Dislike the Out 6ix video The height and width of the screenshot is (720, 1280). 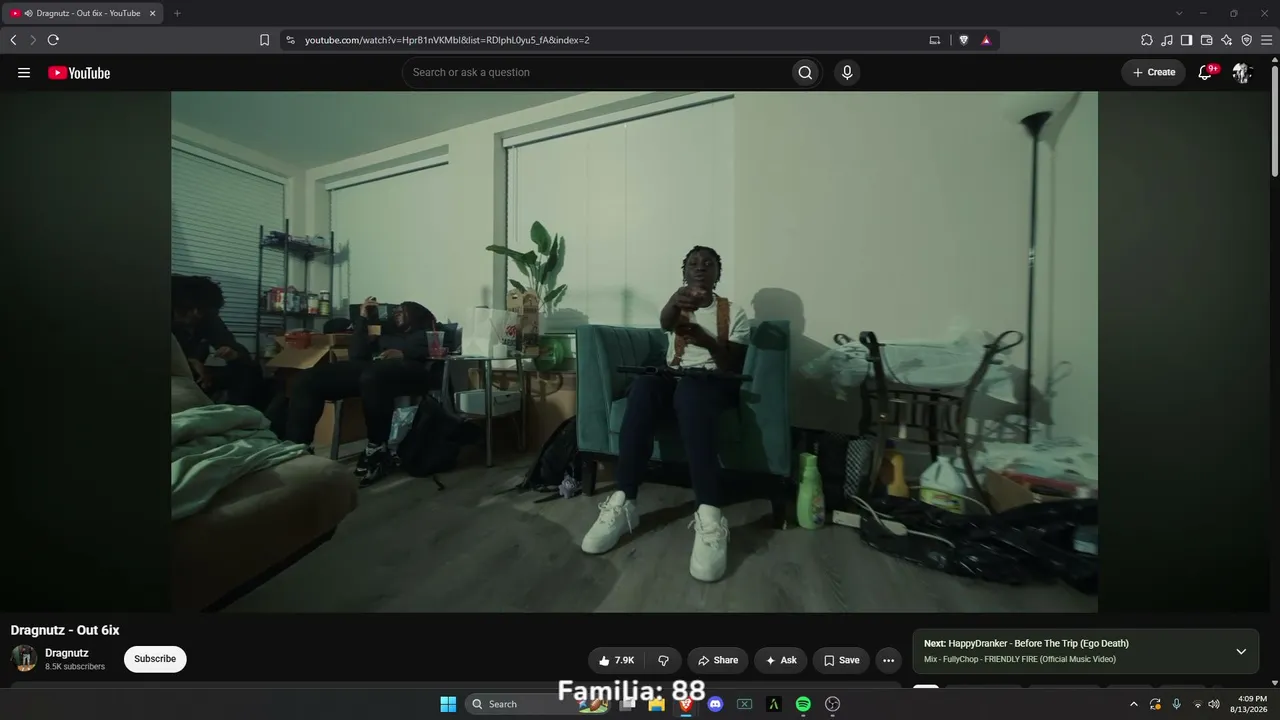tap(663, 660)
